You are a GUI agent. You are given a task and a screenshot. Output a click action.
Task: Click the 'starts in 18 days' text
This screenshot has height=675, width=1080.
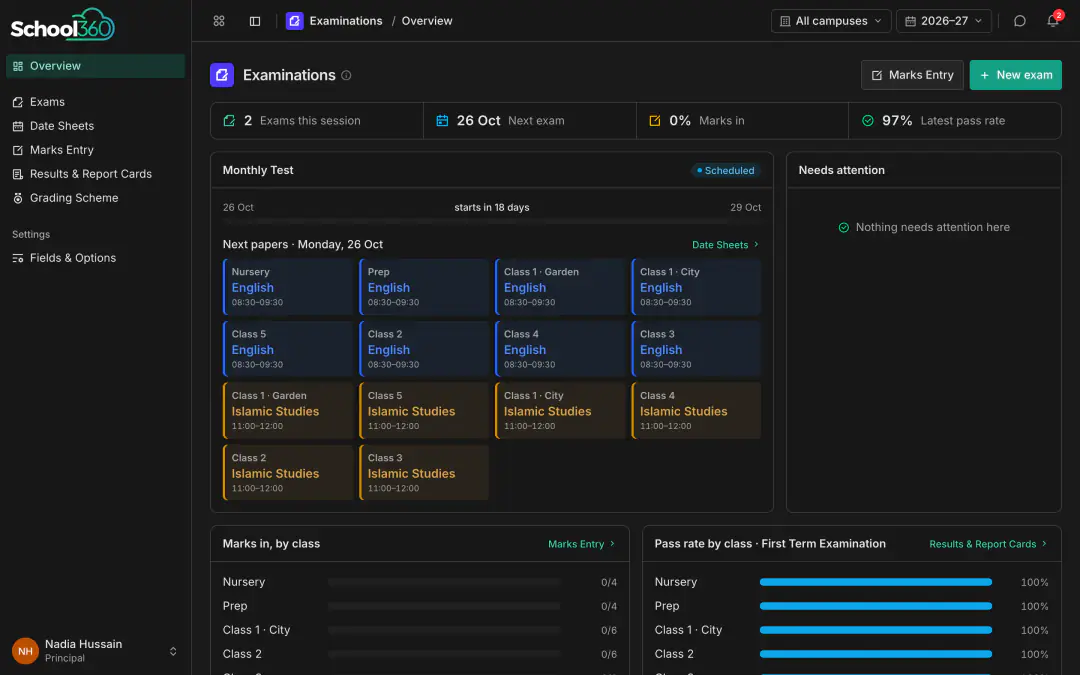tap(492, 207)
